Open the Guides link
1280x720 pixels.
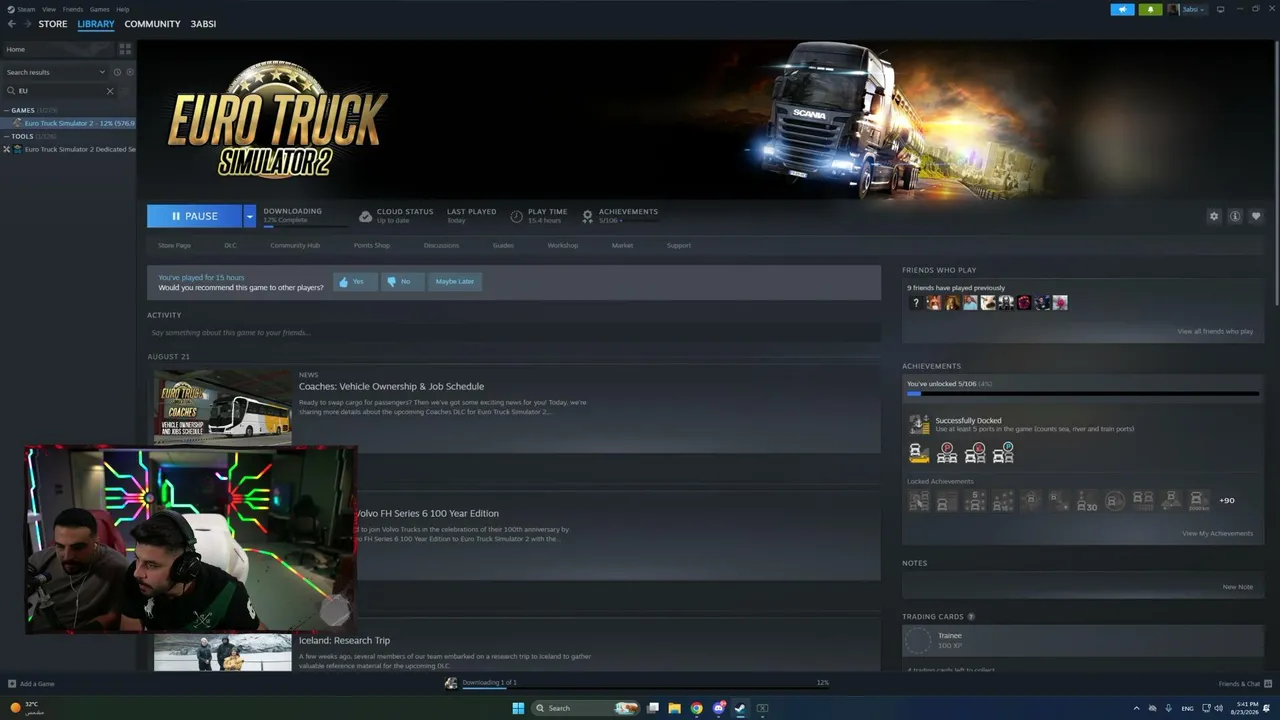pyautogui.click(x=503, y=245)
